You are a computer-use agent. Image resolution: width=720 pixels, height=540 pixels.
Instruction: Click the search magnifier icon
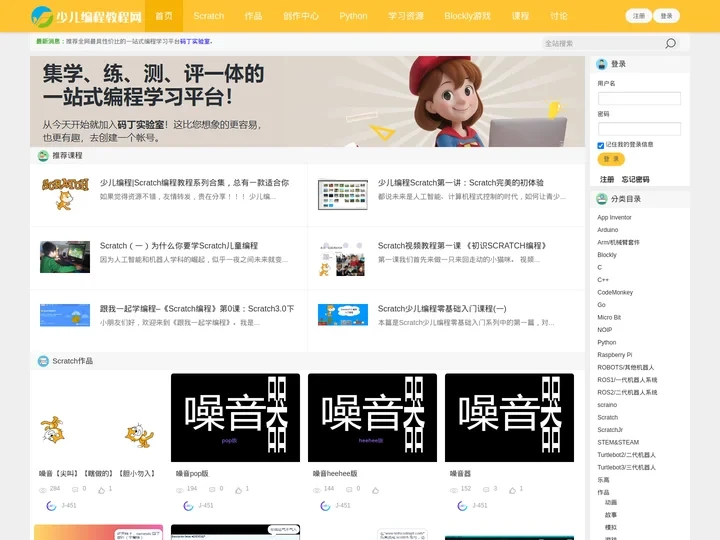670,43
